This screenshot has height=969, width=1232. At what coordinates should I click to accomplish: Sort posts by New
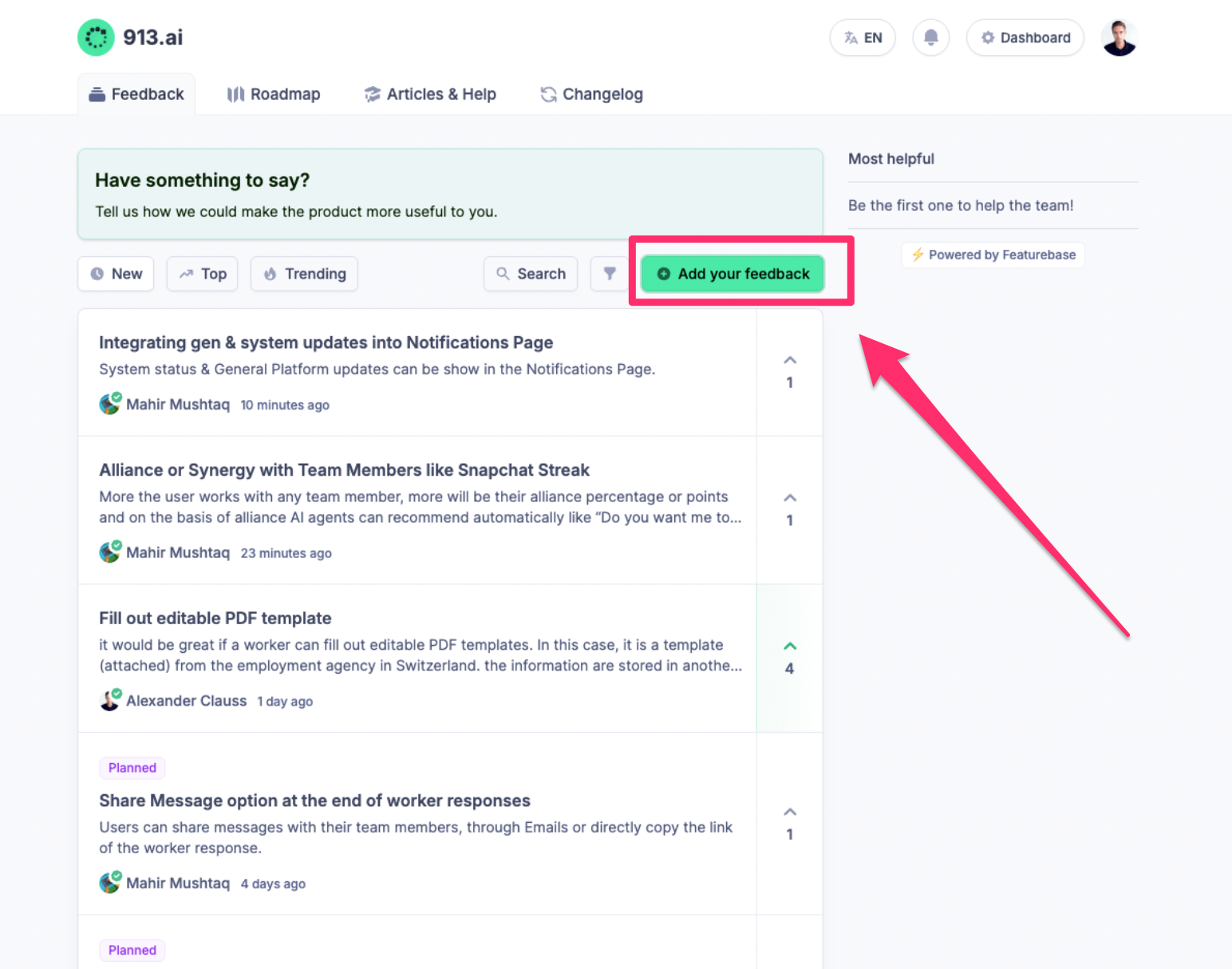tap(116, 274)
